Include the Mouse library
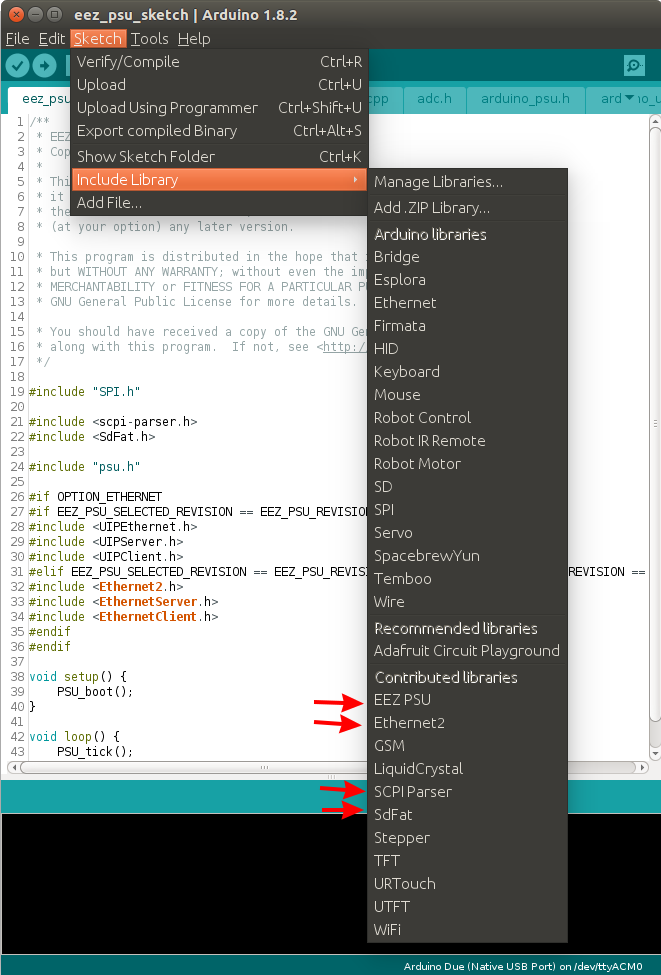The image size is (661, 975). coord(468,395)
